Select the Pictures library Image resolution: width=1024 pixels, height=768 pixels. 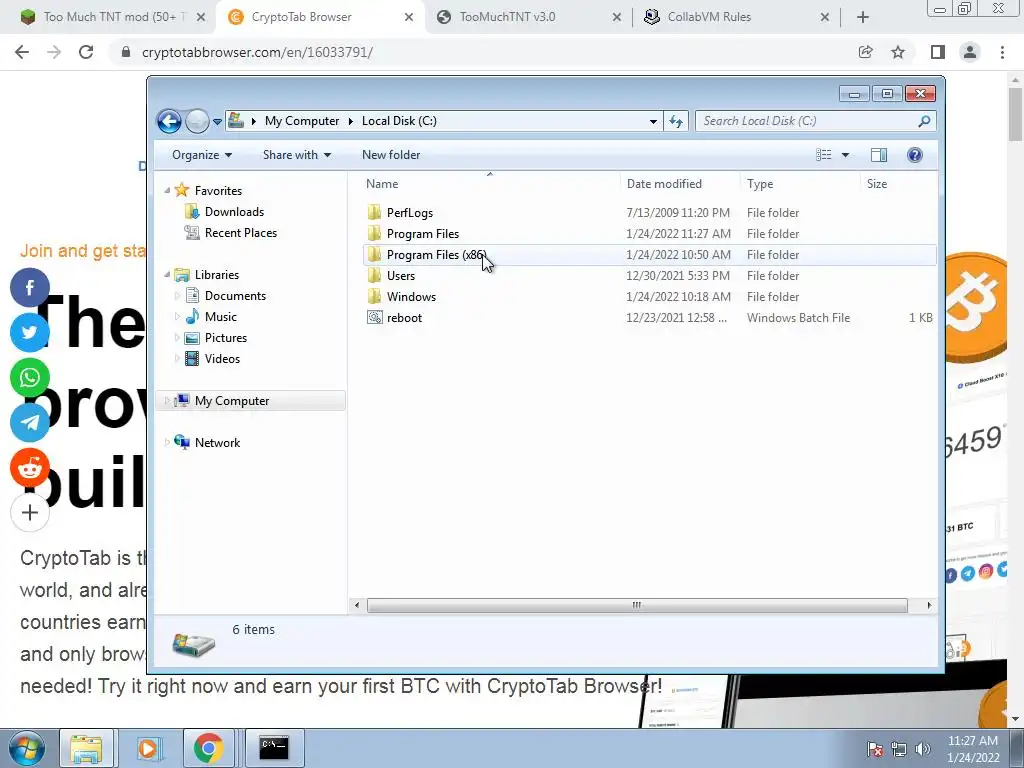(x=216, y=338)
